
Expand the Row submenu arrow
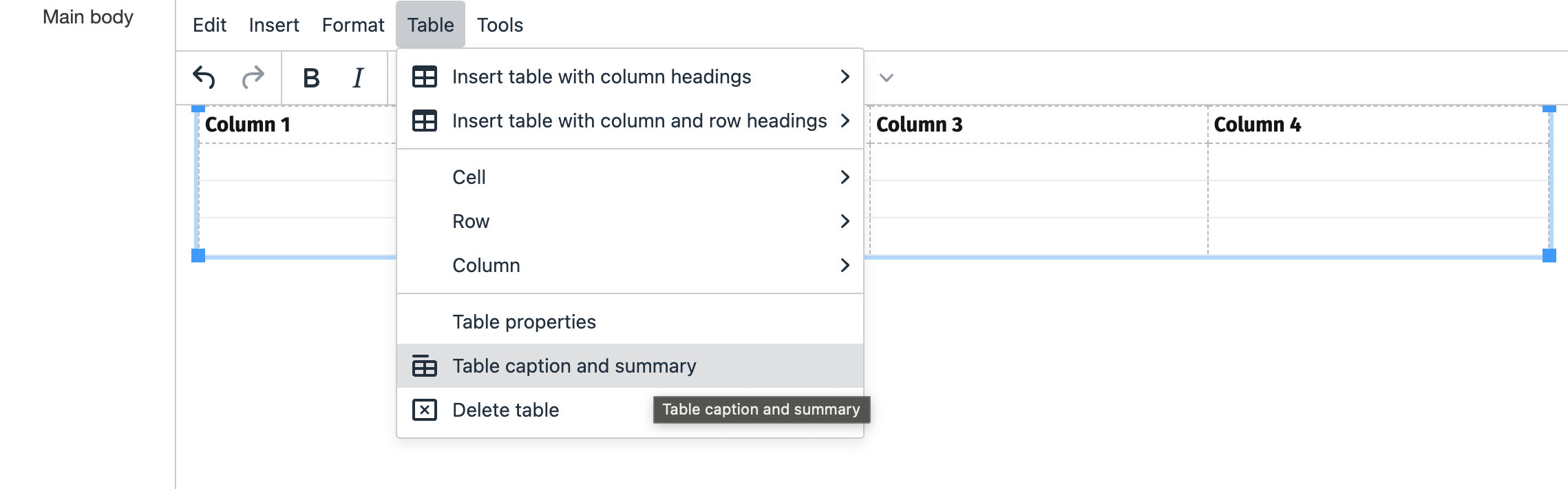[x=845, y=221]
